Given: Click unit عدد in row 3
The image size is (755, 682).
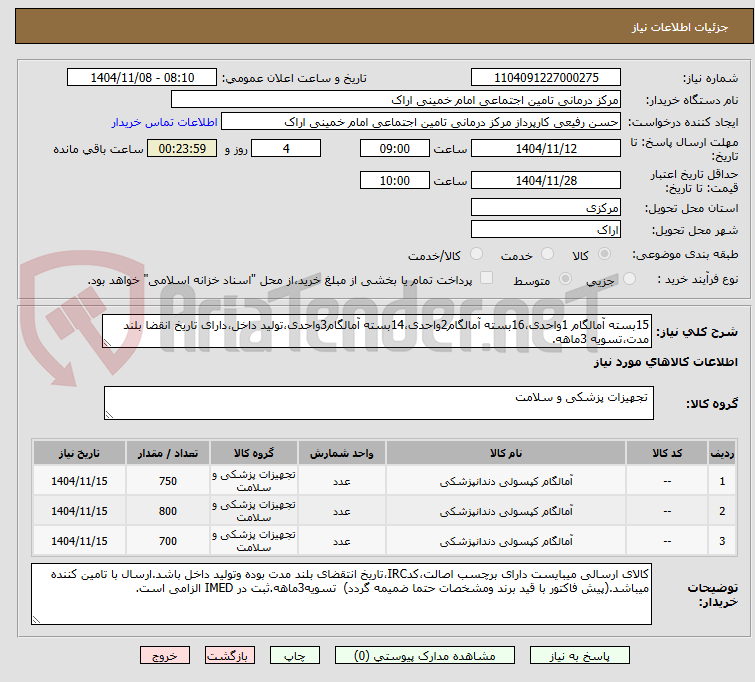Looking at the screenshot, I should pyautogui.click(x=341, y=541).
